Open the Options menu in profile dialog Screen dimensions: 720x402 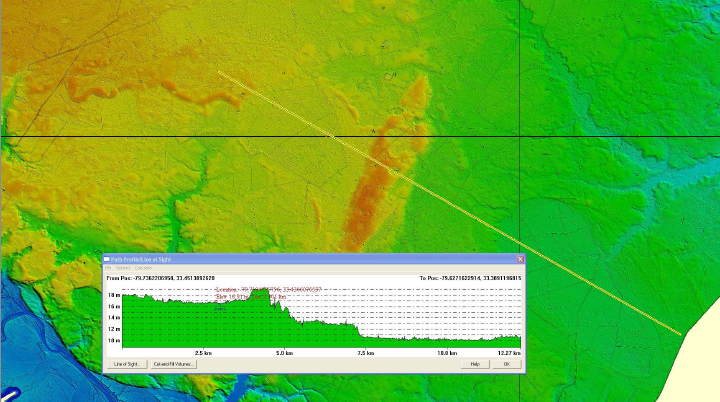(123, 268)
